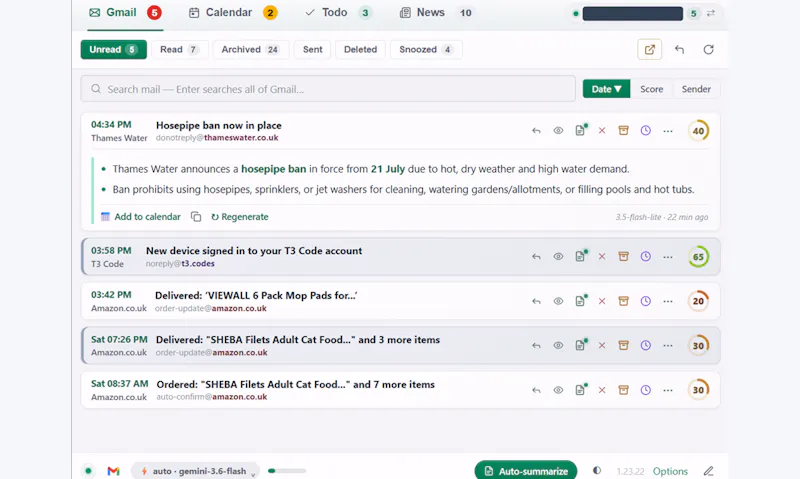Archive the Ordered SHEBA Filets email
This screenshot has width=800, height=479.
coord(623,390)
